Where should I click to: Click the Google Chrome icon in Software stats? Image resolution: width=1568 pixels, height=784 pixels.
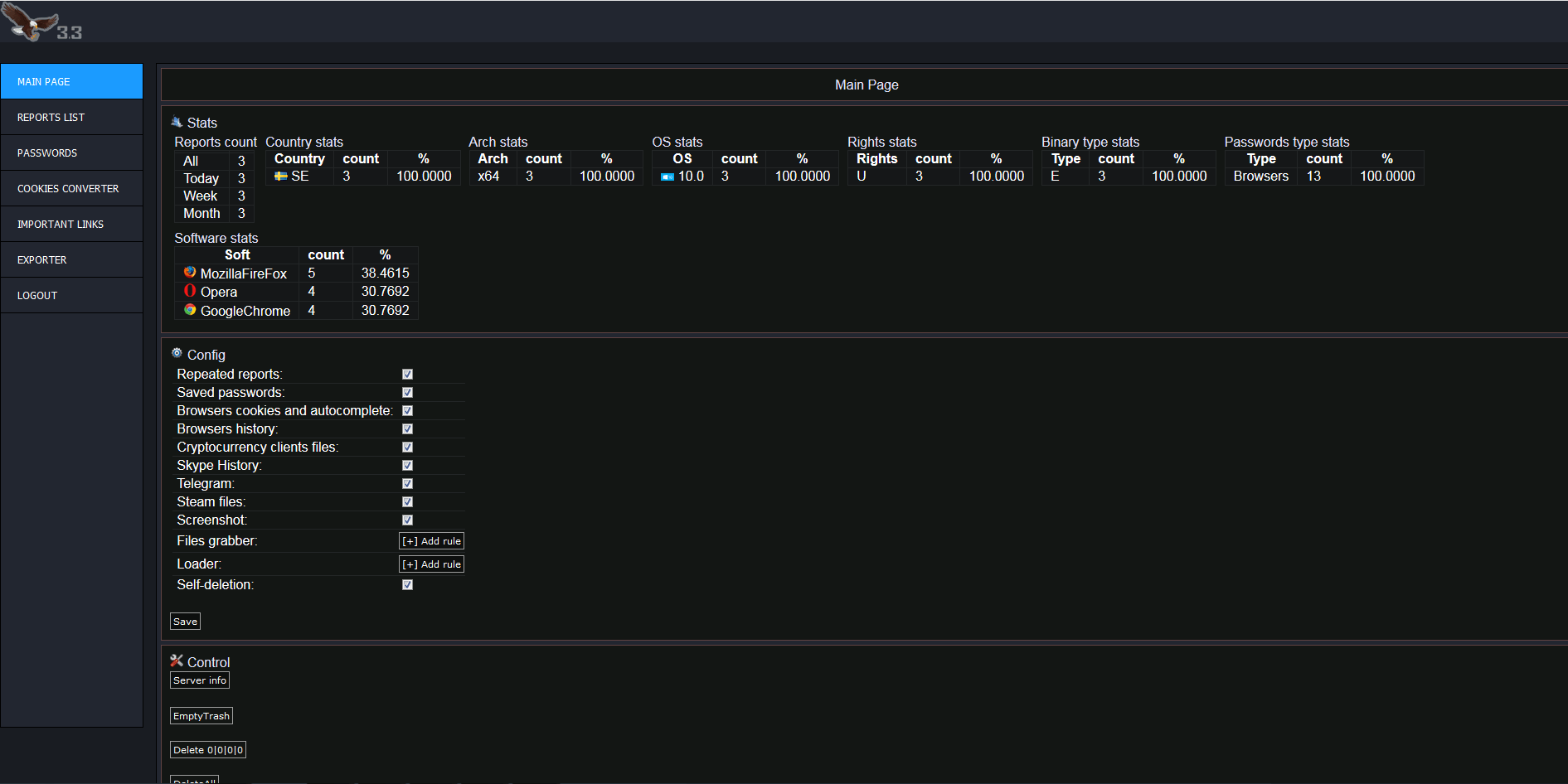(190, 310)
